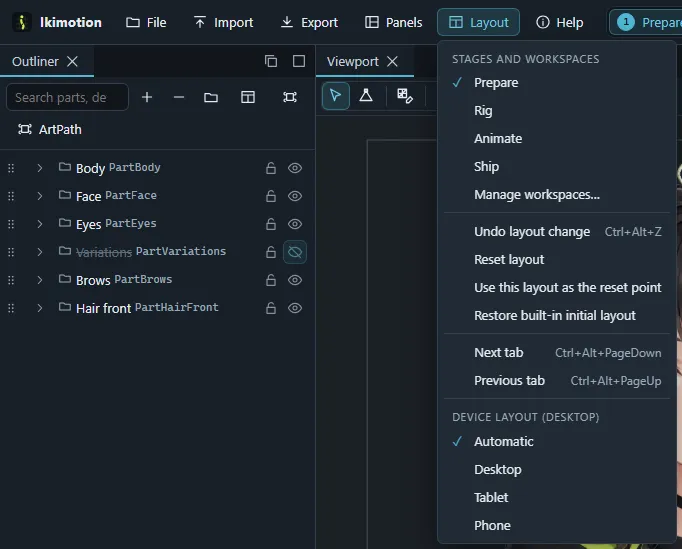Select the Prepare workspace menu entry
This screenshot has width=682, height=549.
coord(557,83)
